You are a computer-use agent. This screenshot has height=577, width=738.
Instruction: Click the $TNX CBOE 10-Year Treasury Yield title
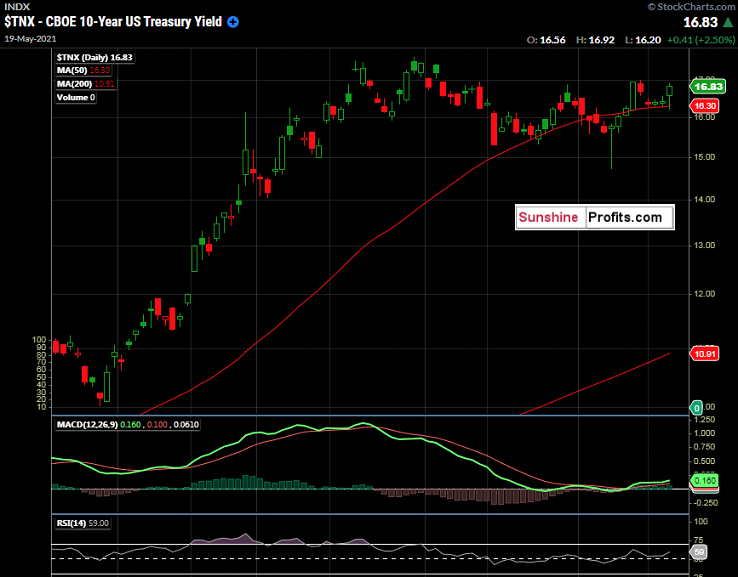click(113, 22)
